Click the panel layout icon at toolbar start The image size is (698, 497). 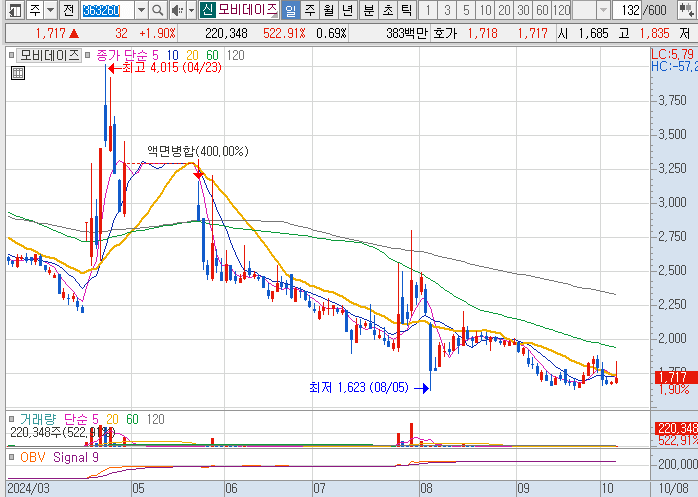coord(15,10)
